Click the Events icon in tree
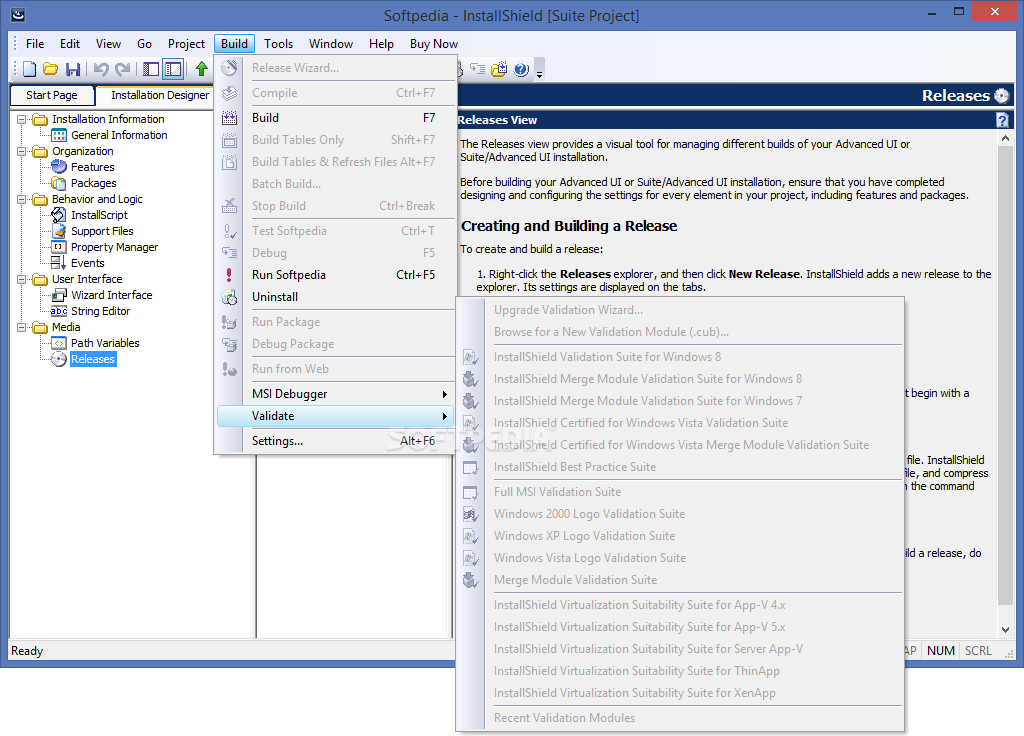Image resolution: width=1024 pixels, height=736 pixels. [59, 263]
